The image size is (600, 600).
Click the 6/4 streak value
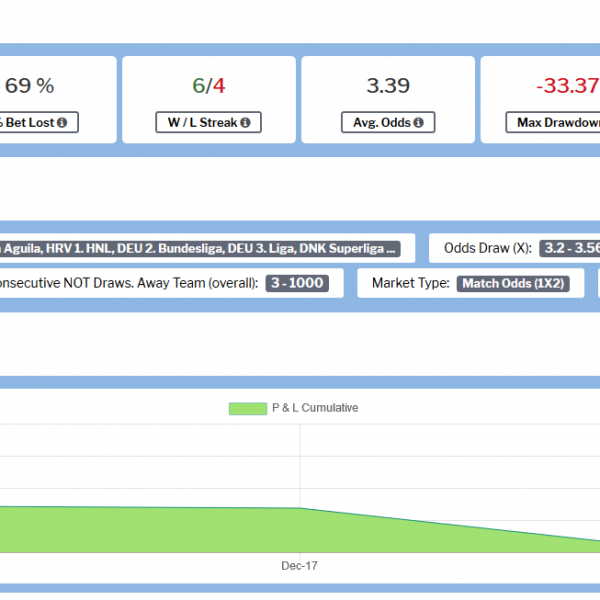click(207, 86)
